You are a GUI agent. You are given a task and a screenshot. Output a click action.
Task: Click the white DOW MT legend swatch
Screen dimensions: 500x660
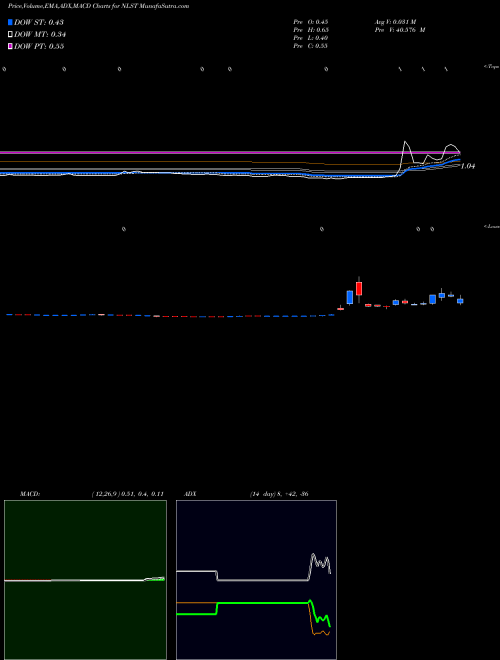[x=10, y=34]
